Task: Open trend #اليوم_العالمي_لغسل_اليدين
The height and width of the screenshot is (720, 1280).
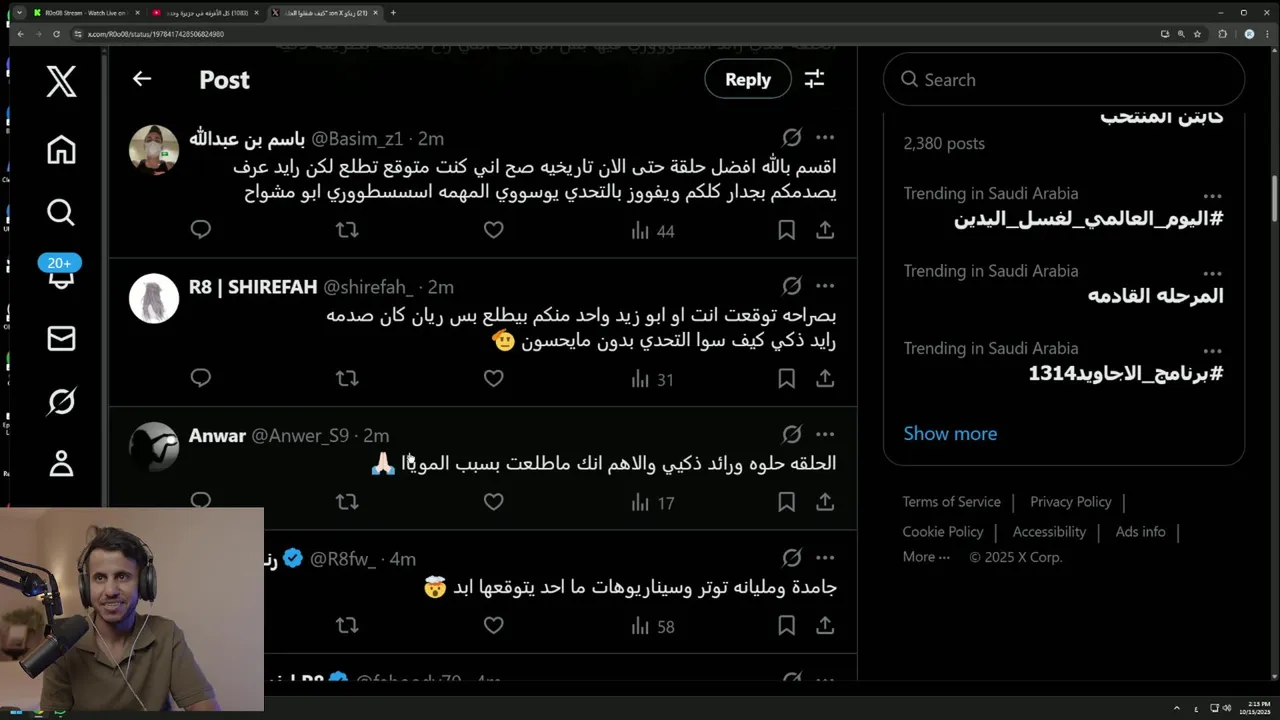Action: [x=1088, y=218]
